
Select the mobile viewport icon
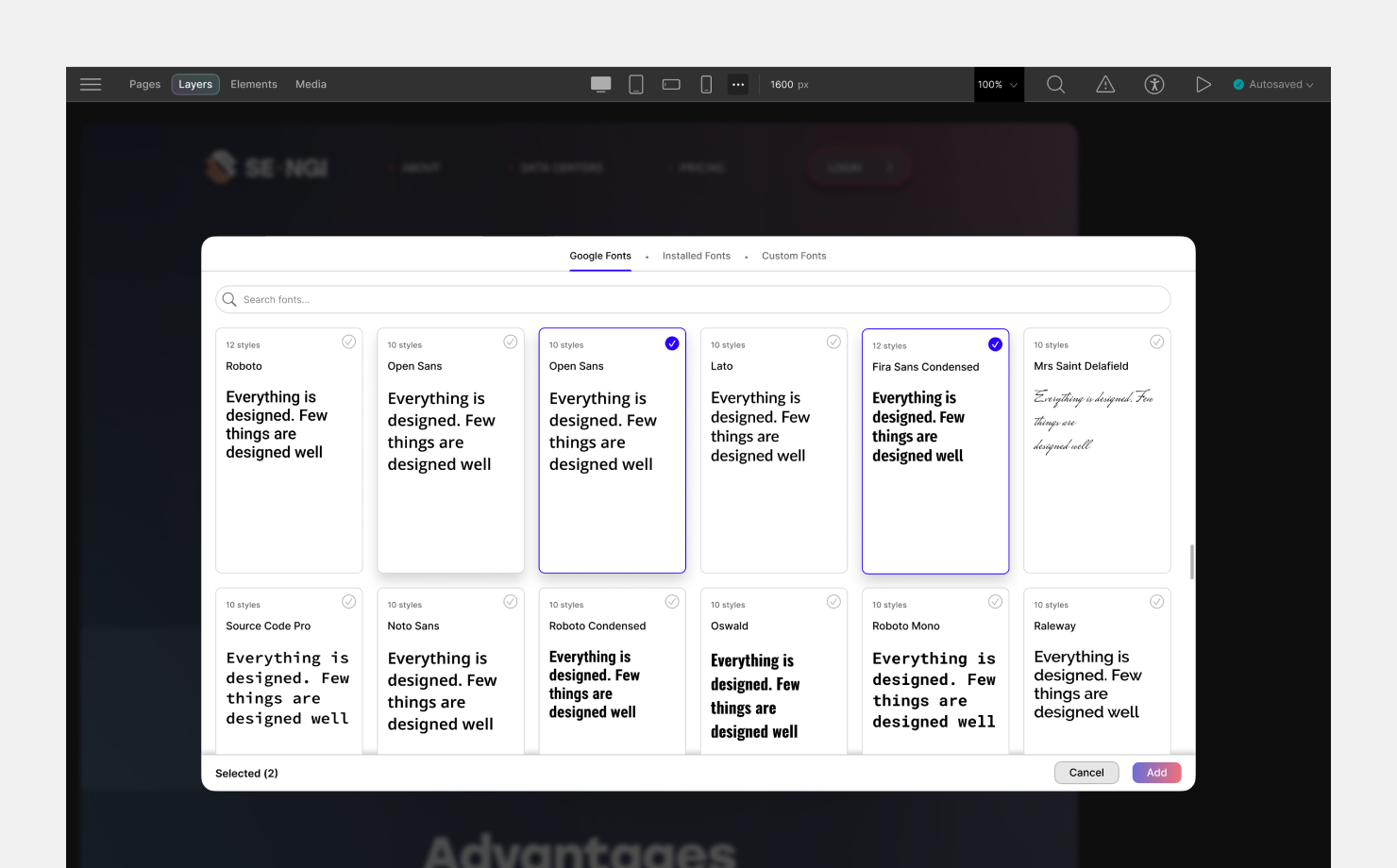coord(706,84)
